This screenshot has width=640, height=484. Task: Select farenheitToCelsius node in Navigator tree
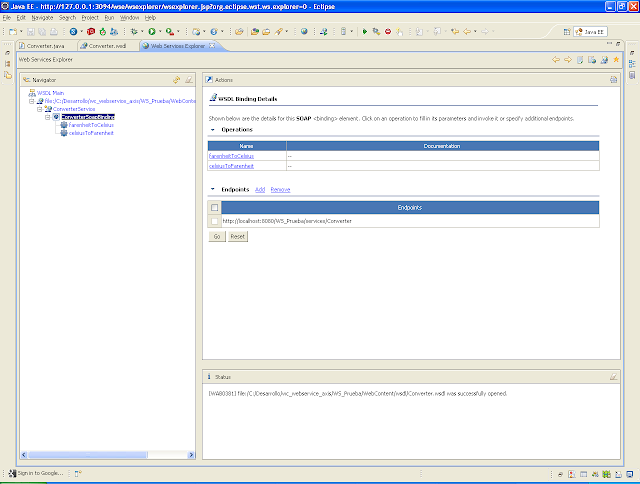click(91, 125)
